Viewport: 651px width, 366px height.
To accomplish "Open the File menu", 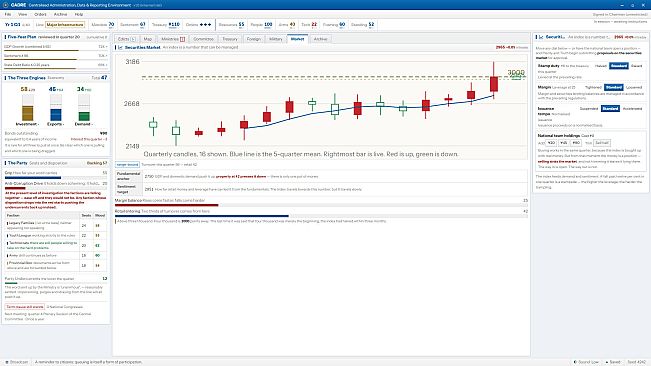I will [8, 14].
